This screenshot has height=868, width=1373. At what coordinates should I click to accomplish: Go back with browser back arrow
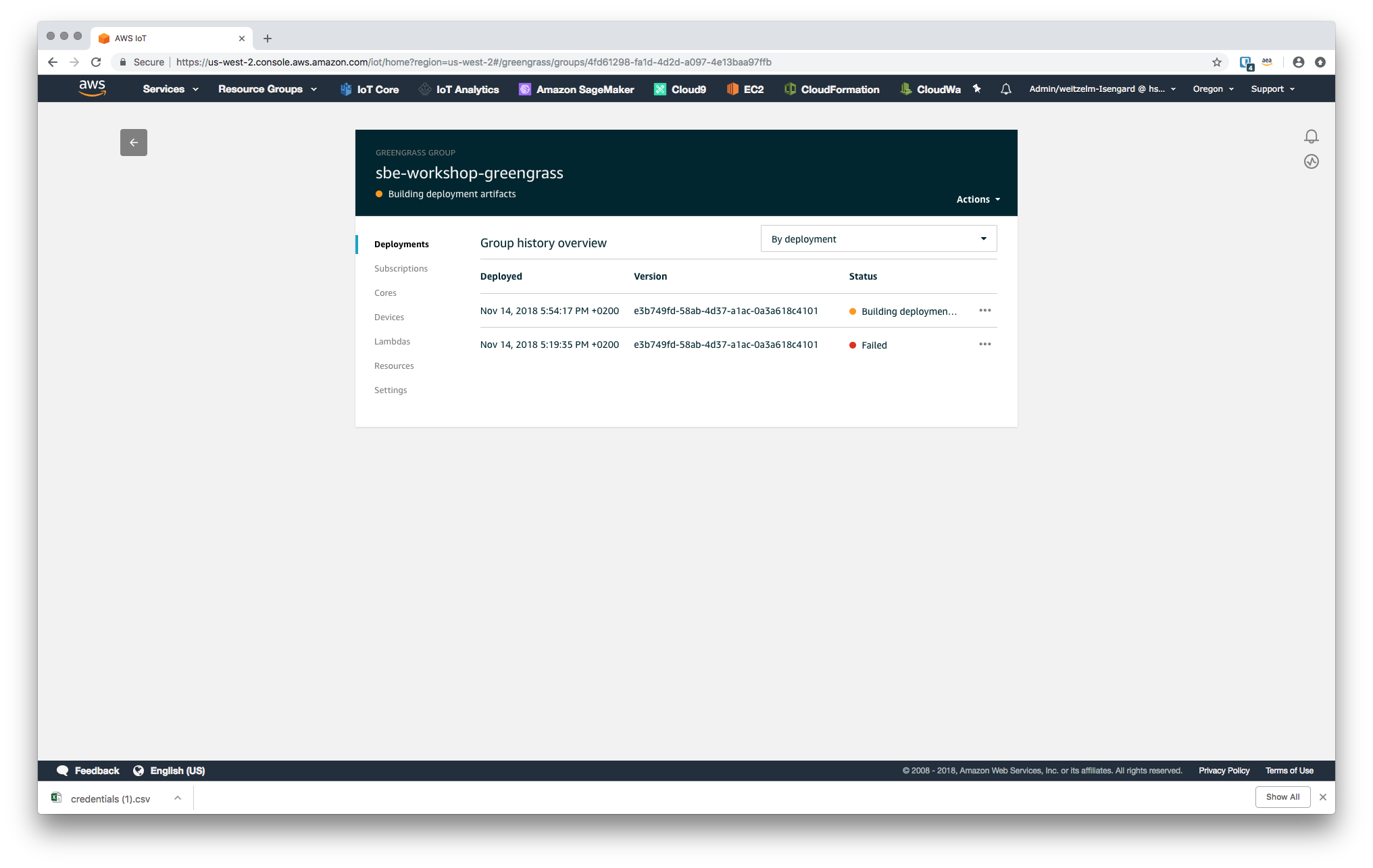(53, 62)
